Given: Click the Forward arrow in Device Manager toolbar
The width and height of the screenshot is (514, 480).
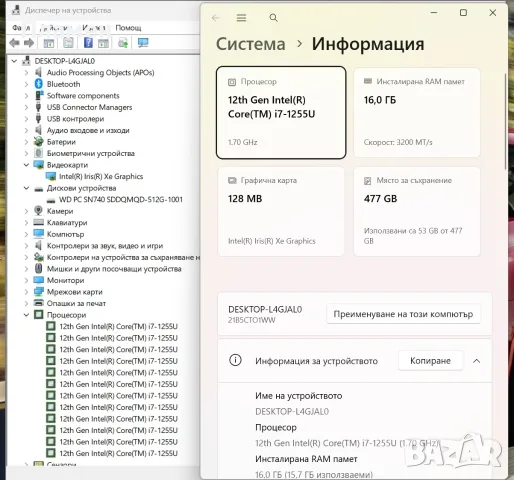Looking at the screenshot, I should (29, 43).
